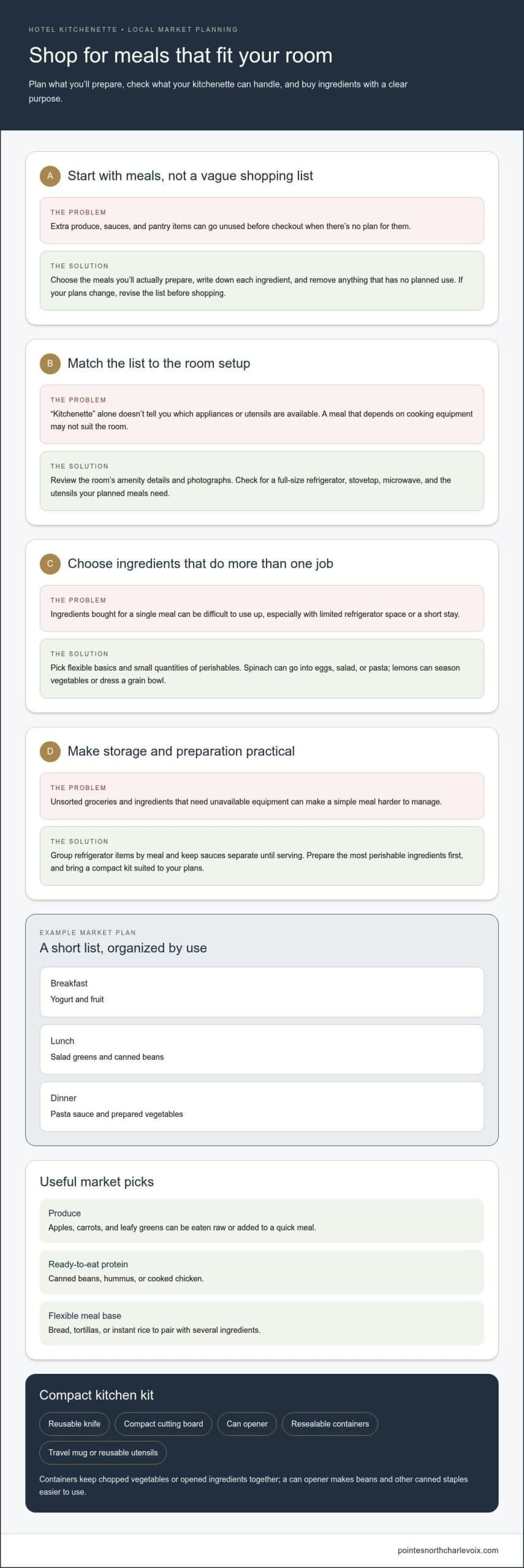524x1568 pixels.
Task: Click the Resealable containers chip
Action: click(330, 1423)
